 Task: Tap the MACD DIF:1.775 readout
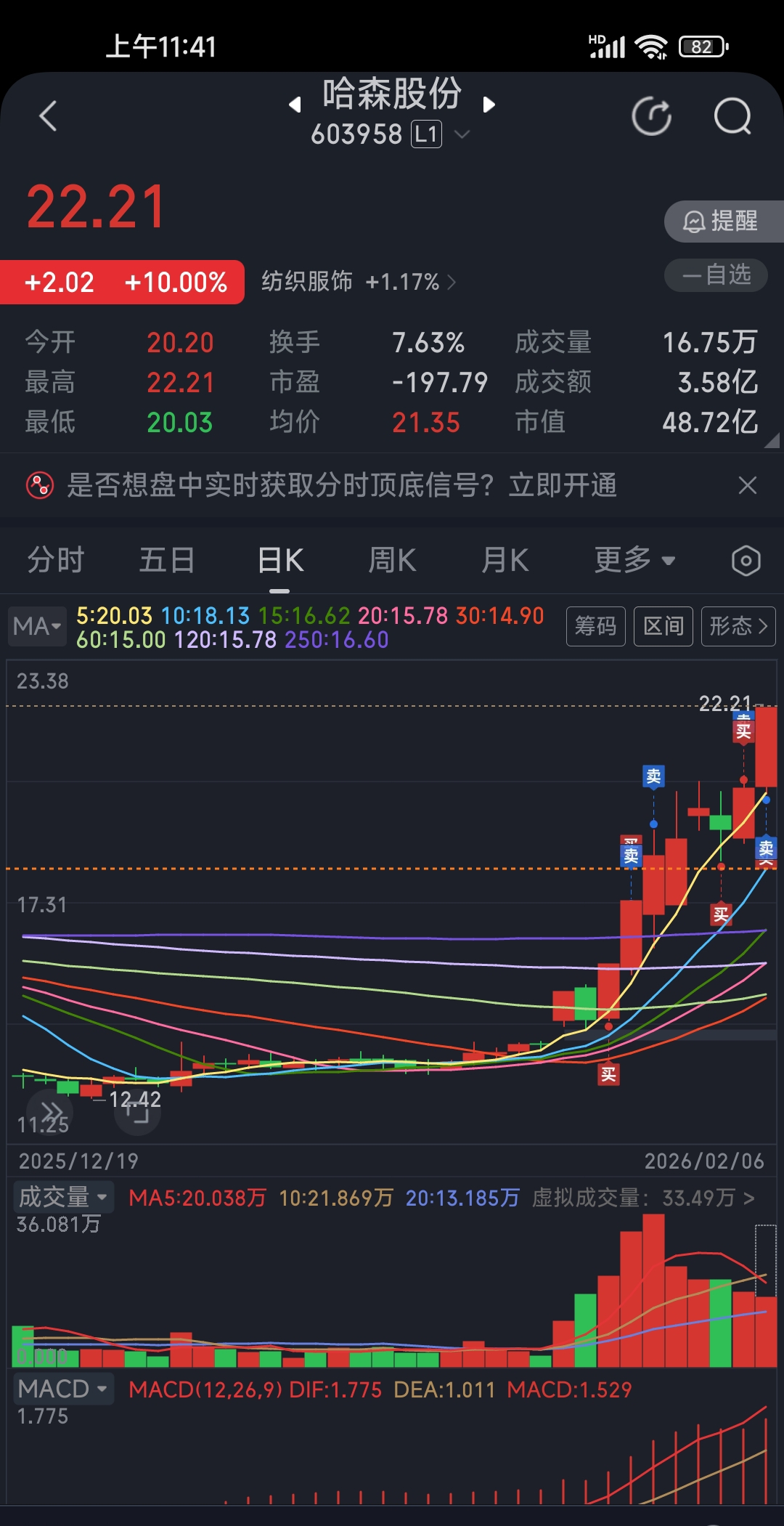click(x=335, y=1389)
